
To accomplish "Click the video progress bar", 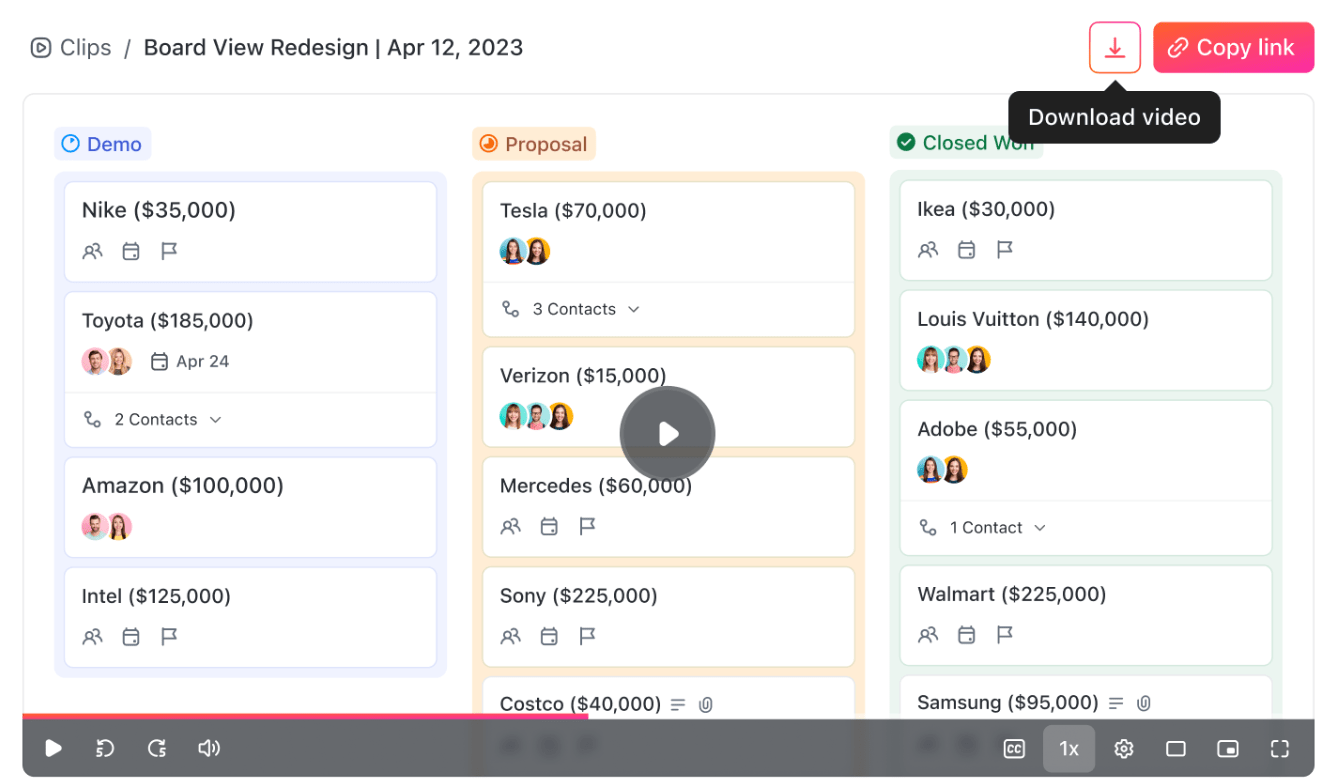I will point(668,716).
